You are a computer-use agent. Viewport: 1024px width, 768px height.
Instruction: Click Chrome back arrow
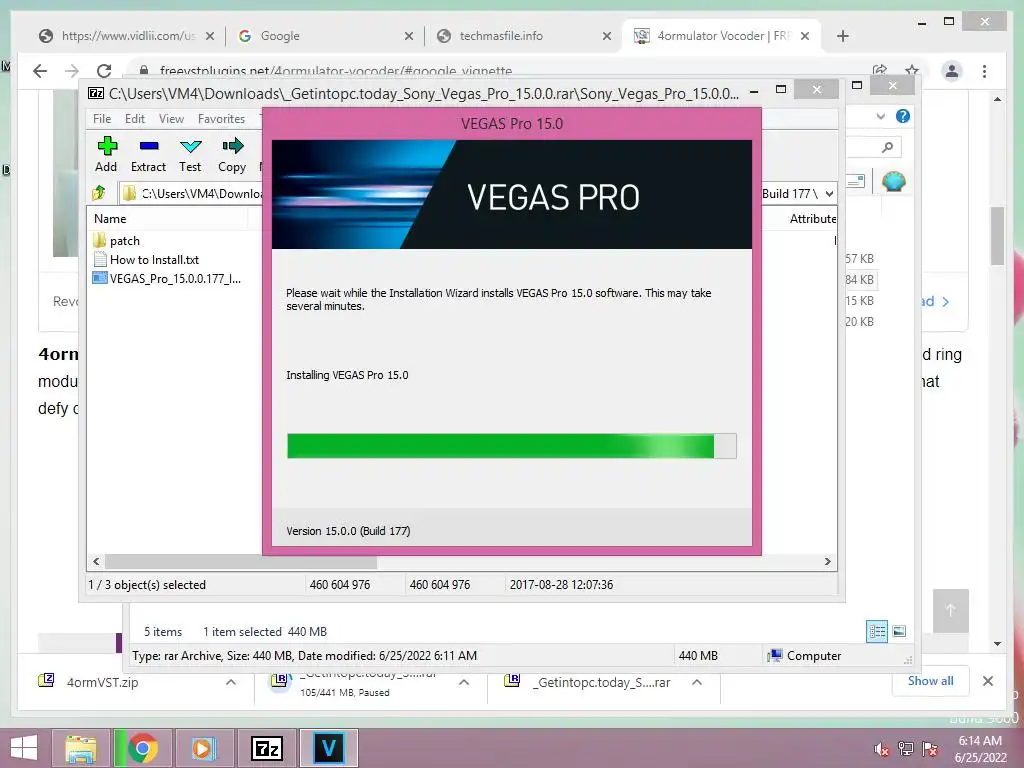40,71
